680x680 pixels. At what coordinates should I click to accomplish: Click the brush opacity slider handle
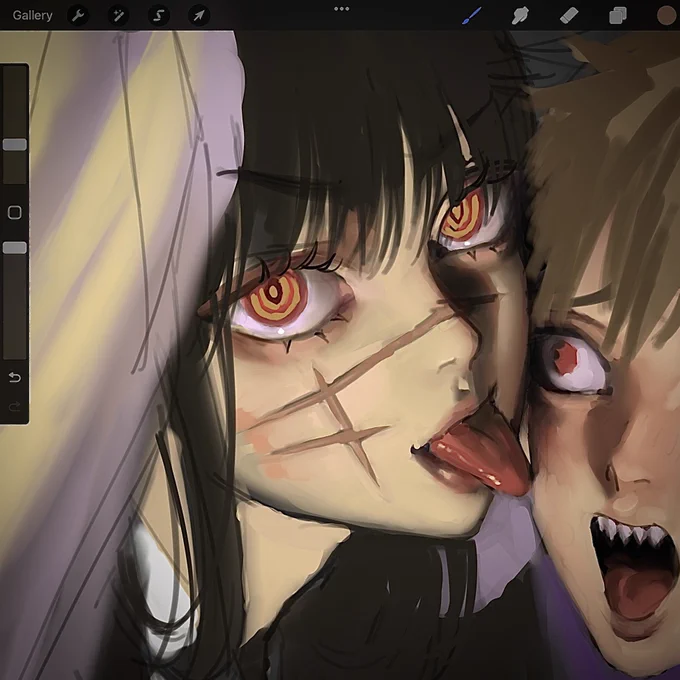[x=15, y=248]
